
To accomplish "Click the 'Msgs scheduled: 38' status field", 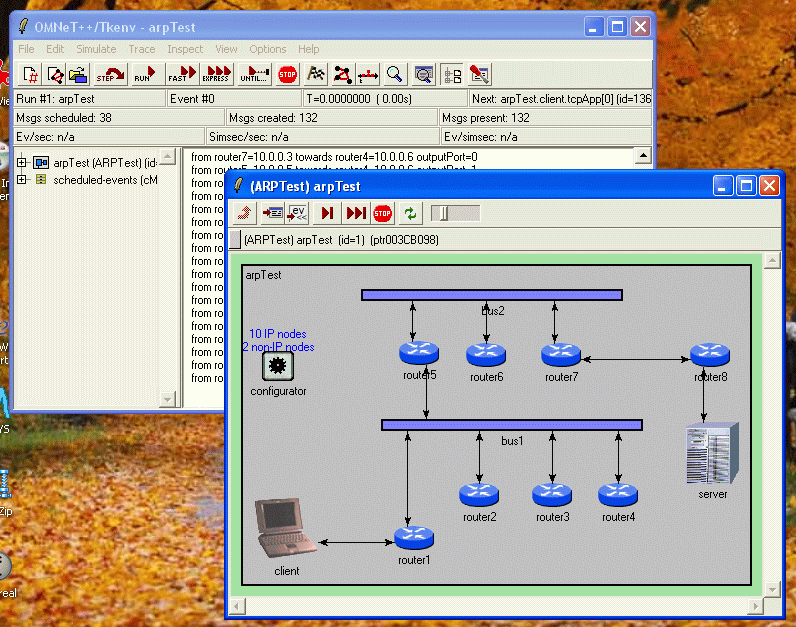I will point(119,118).
